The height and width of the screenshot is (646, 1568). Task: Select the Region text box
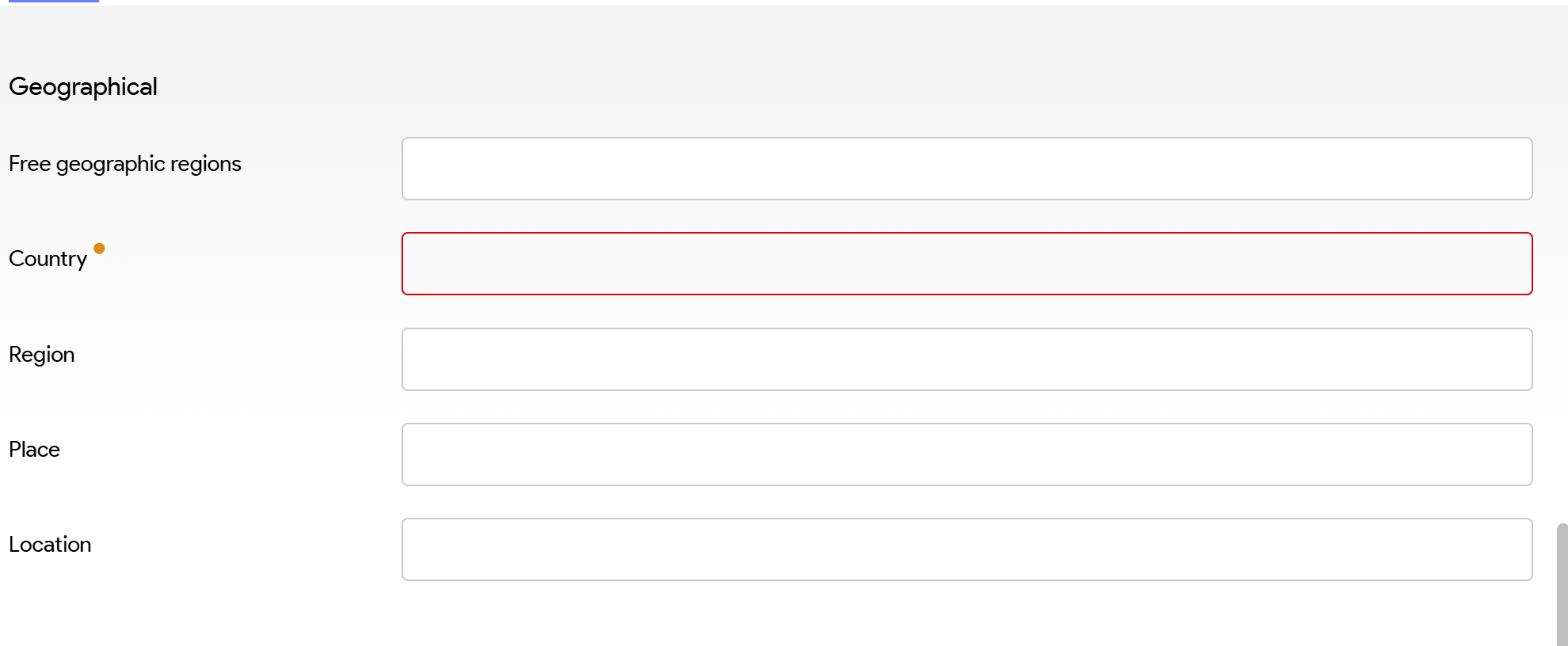[966, 359]
